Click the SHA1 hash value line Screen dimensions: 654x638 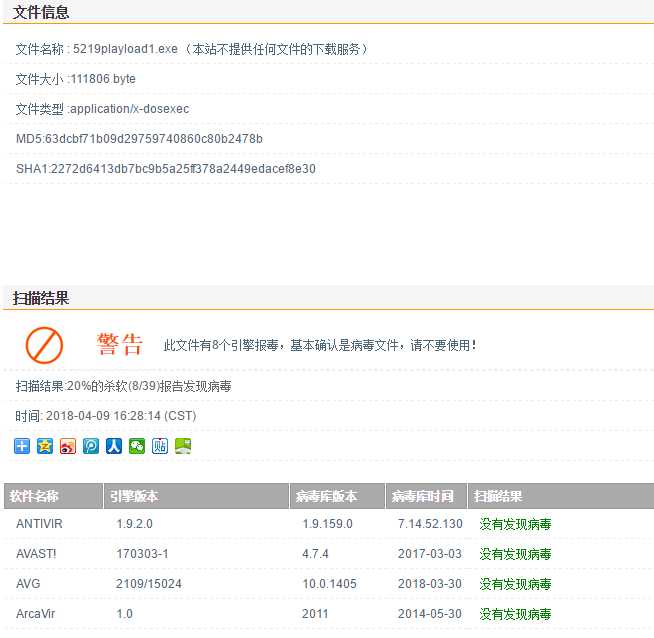(x=165, y=169)
